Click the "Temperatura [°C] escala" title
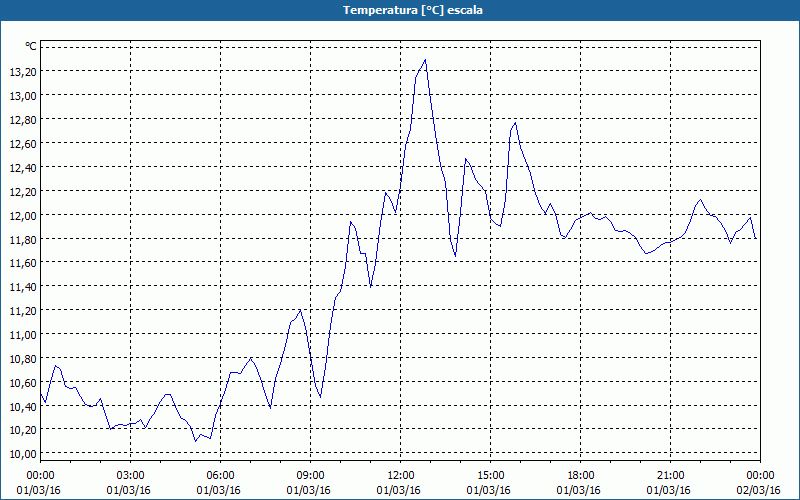Viewport: 800px width, 500px height. point(413,10)
